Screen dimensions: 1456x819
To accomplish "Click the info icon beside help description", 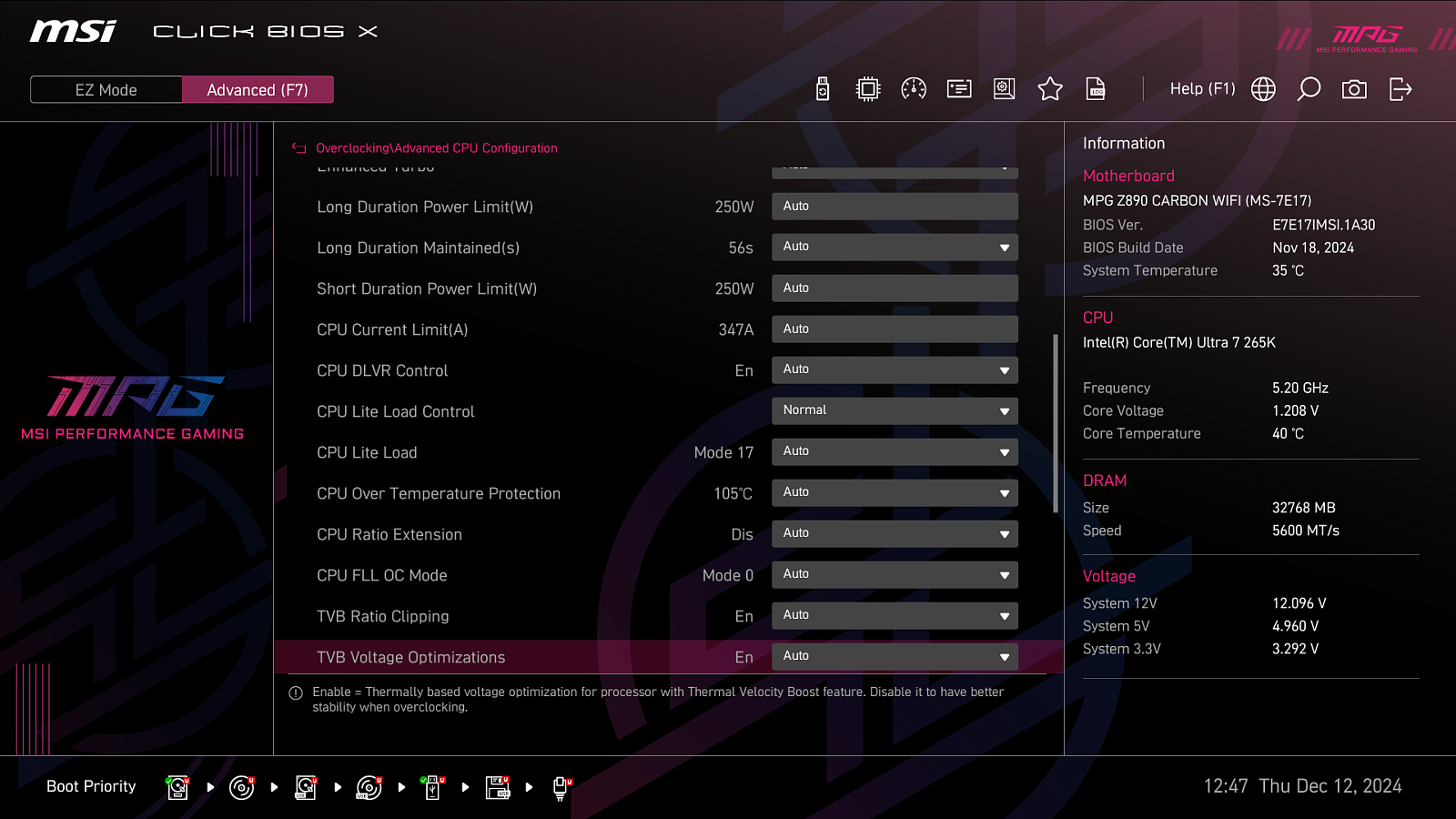I will click(x=296, y=693).
